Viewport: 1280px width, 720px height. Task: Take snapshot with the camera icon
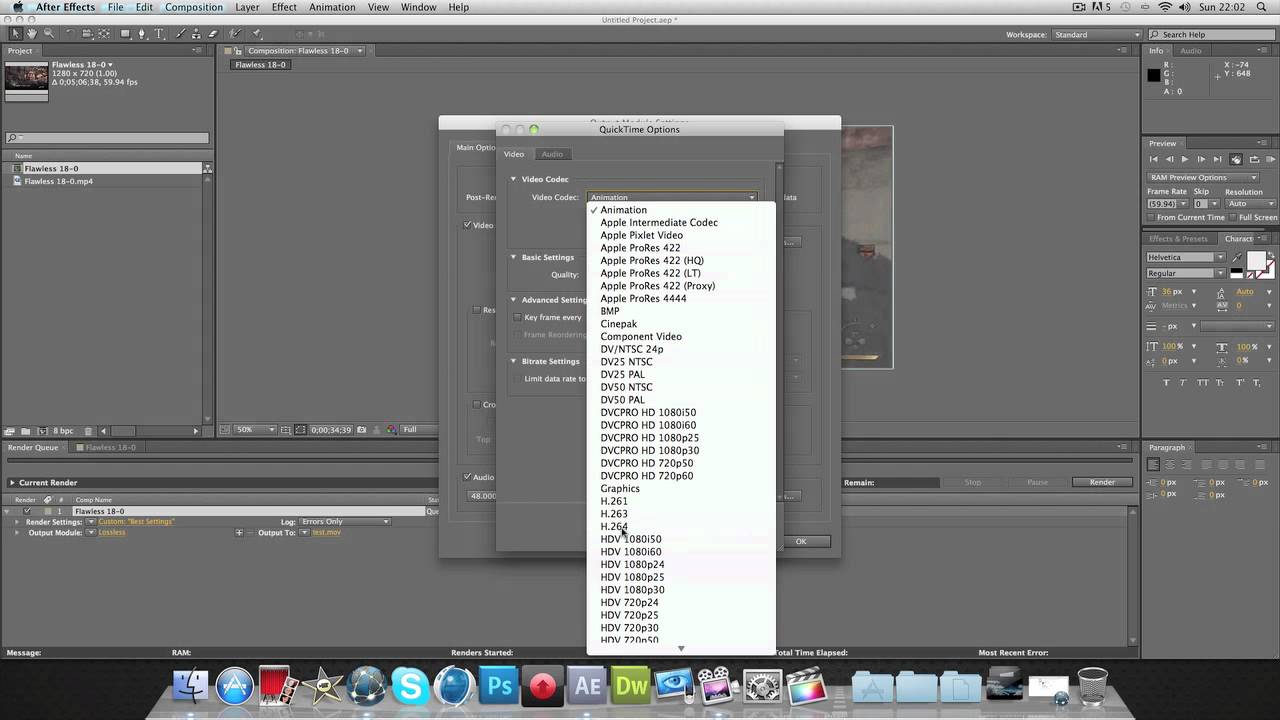coord(361,430)
